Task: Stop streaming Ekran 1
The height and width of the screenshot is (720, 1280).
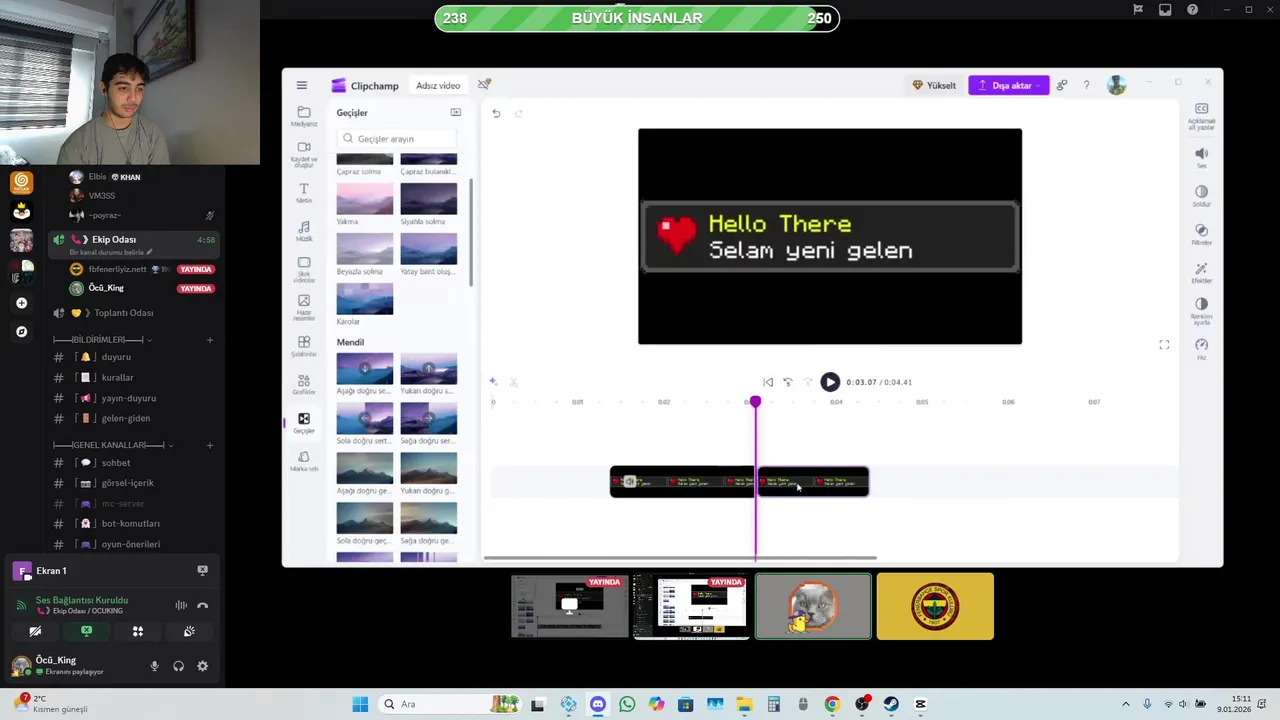Action: tap(202, 570)
